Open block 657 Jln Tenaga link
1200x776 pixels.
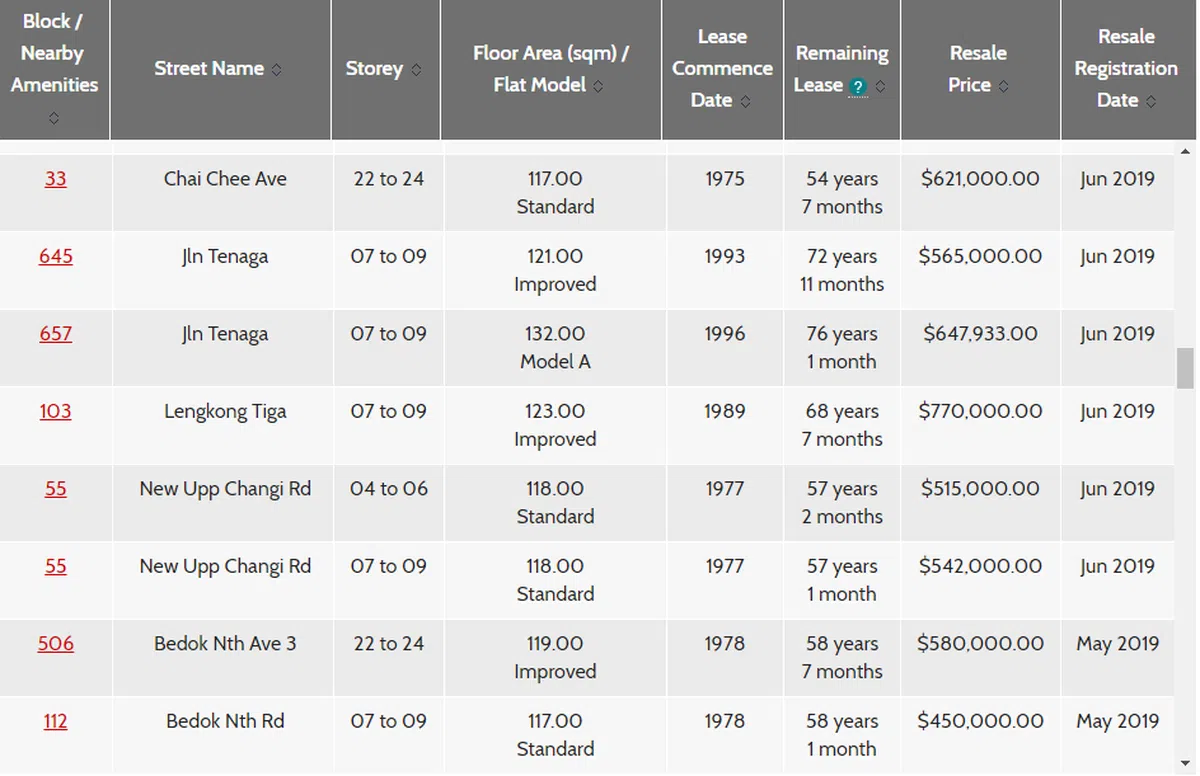click(x=55, y=334)
